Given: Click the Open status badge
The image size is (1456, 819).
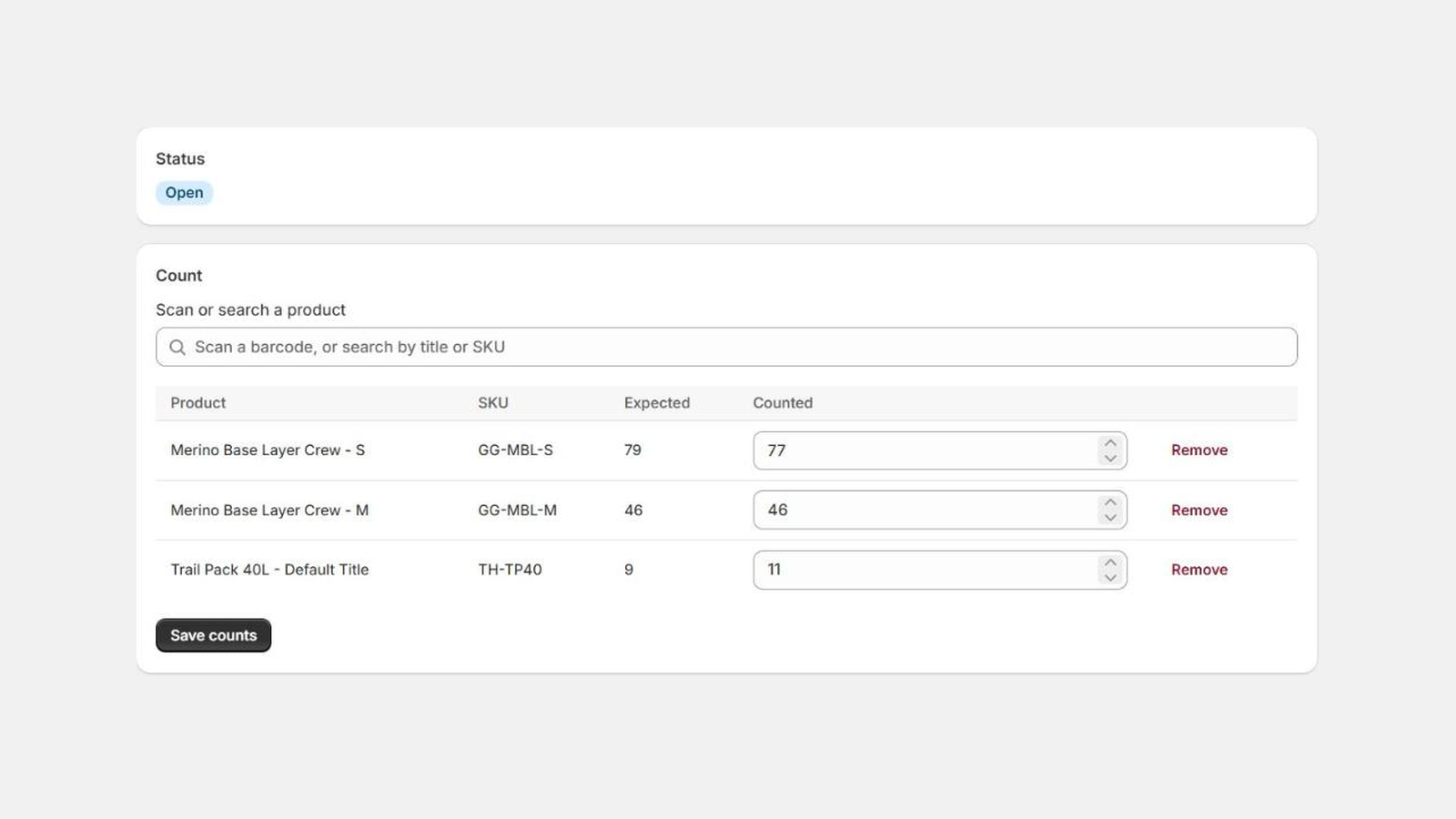Looking at the screenshot, I should (184, 193).
